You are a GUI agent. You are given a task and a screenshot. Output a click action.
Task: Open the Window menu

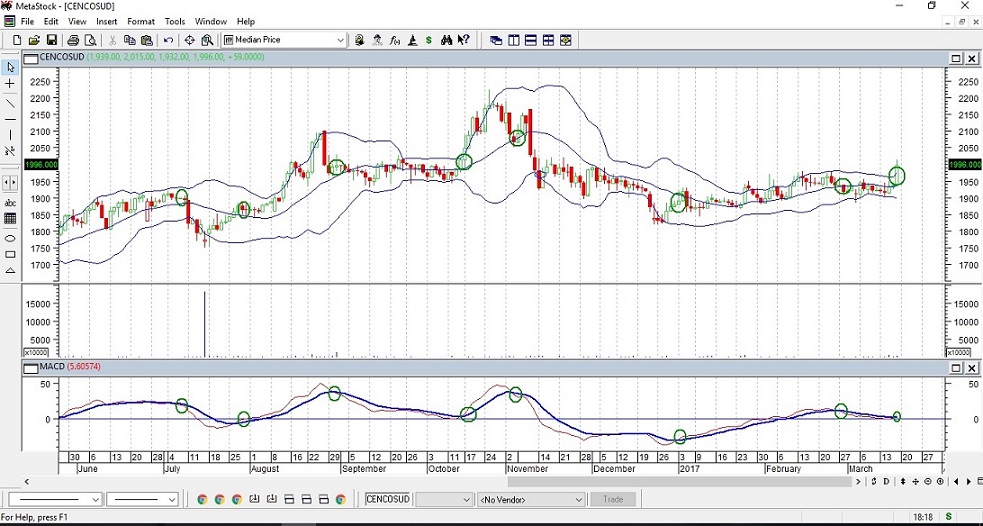[211, 21]
